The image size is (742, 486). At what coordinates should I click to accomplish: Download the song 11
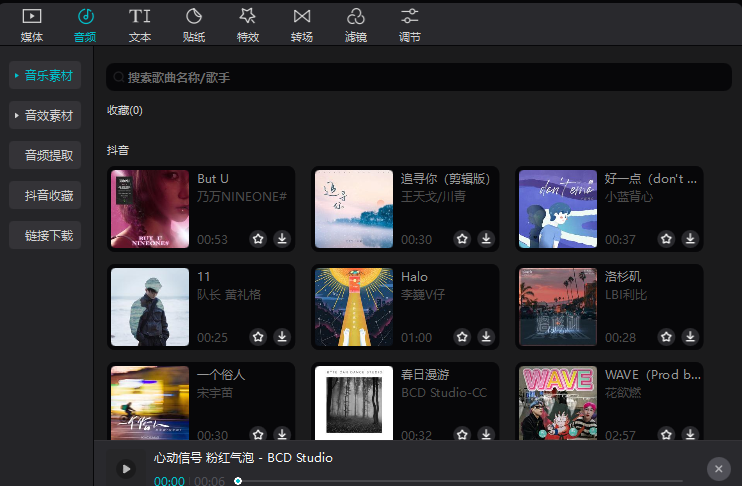(x=282, y=336)
